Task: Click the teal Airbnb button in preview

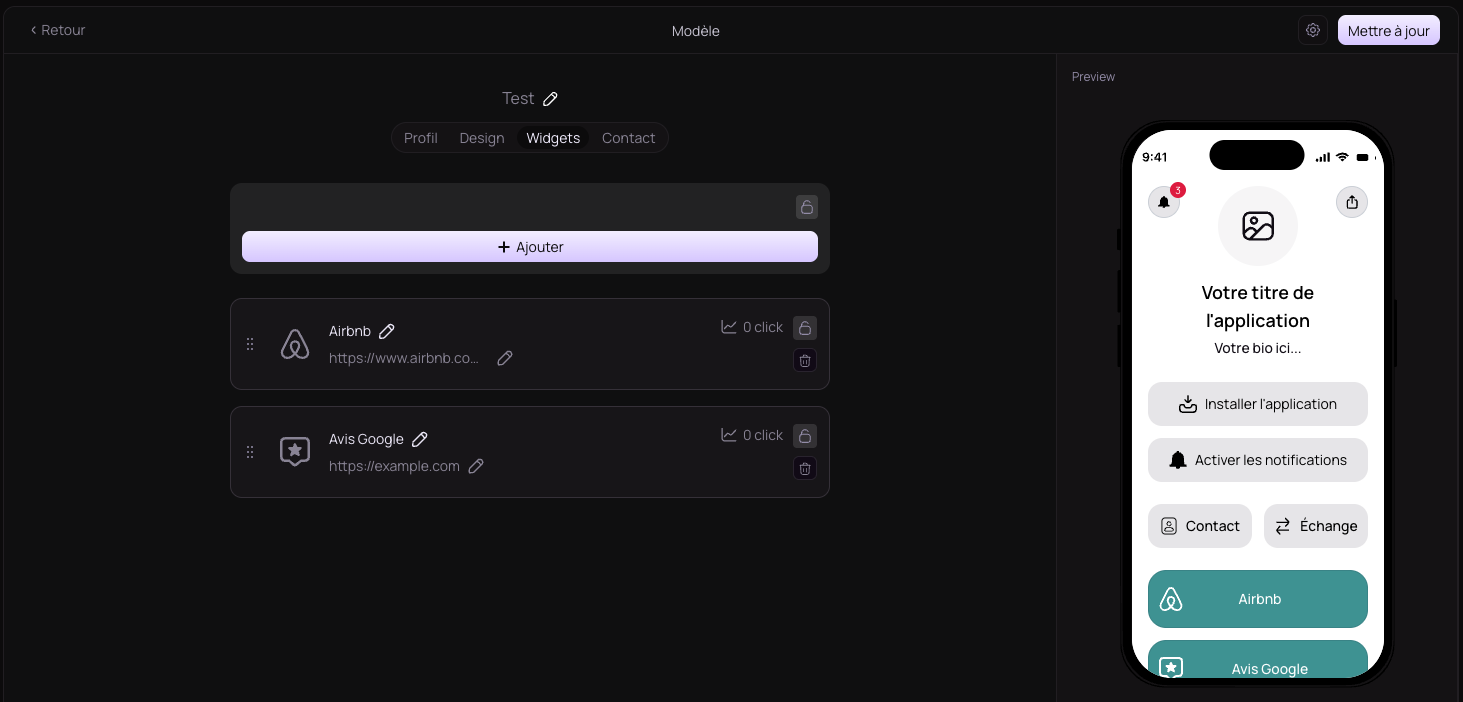Action: [x=1258, y=599]
